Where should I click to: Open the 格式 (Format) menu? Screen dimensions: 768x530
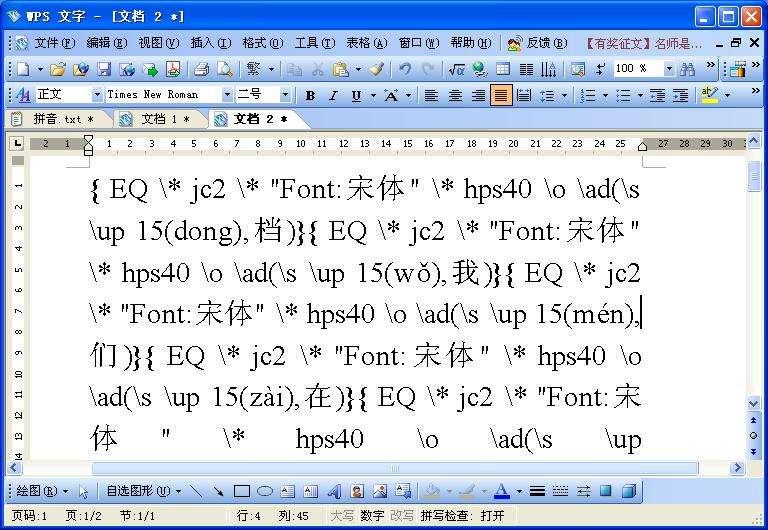coord(263,43)
